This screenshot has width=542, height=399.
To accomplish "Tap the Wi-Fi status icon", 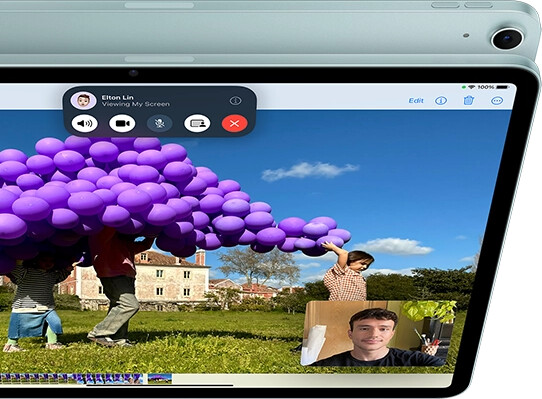I will pos(471,87).
